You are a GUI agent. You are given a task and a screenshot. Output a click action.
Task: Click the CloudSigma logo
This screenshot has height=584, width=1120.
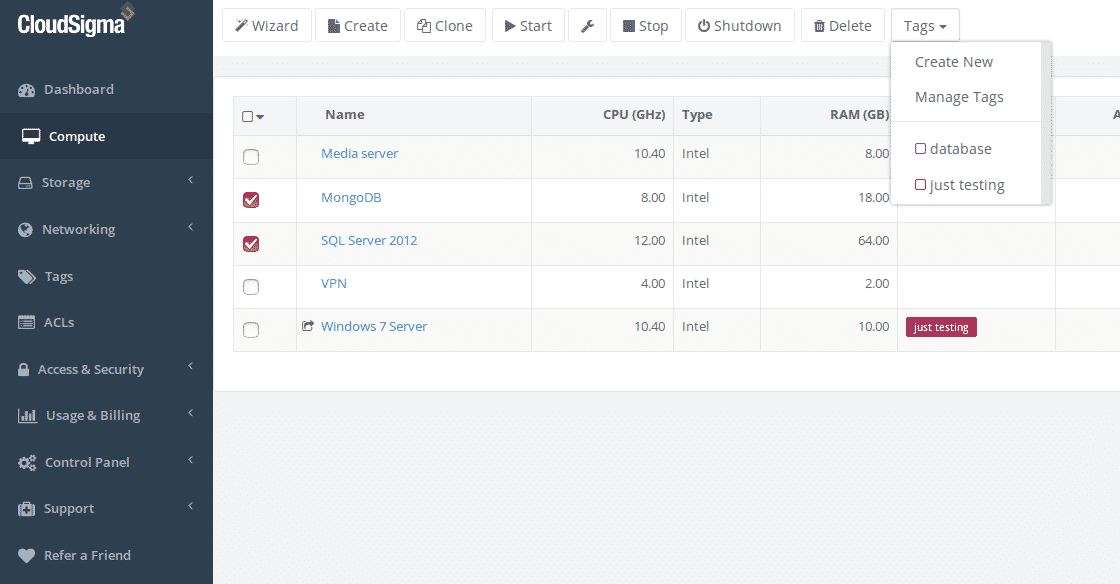(x=76, y=21)
